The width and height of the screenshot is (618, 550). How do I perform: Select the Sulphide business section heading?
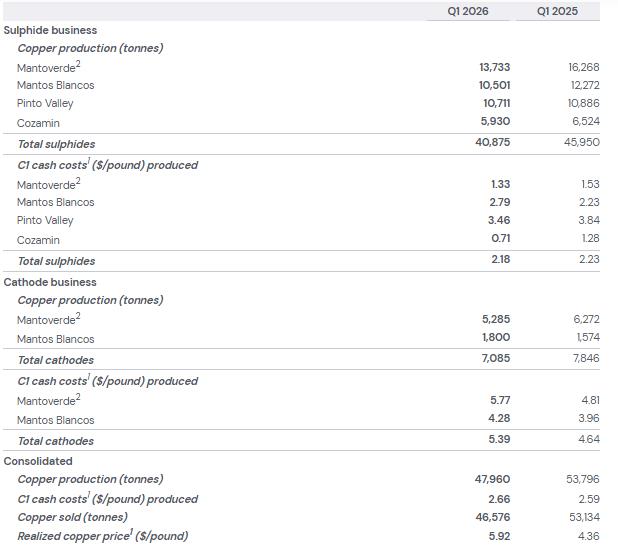50,30
